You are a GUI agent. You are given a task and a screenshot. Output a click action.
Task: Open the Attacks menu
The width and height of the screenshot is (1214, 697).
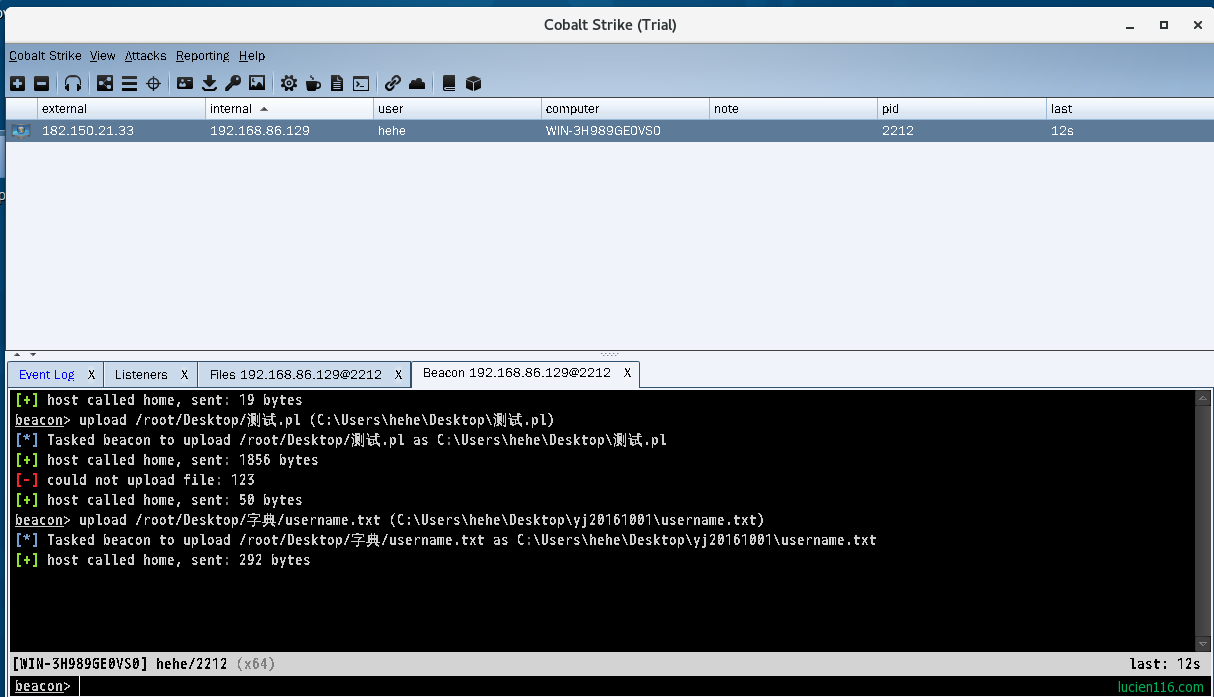point(146,56)
